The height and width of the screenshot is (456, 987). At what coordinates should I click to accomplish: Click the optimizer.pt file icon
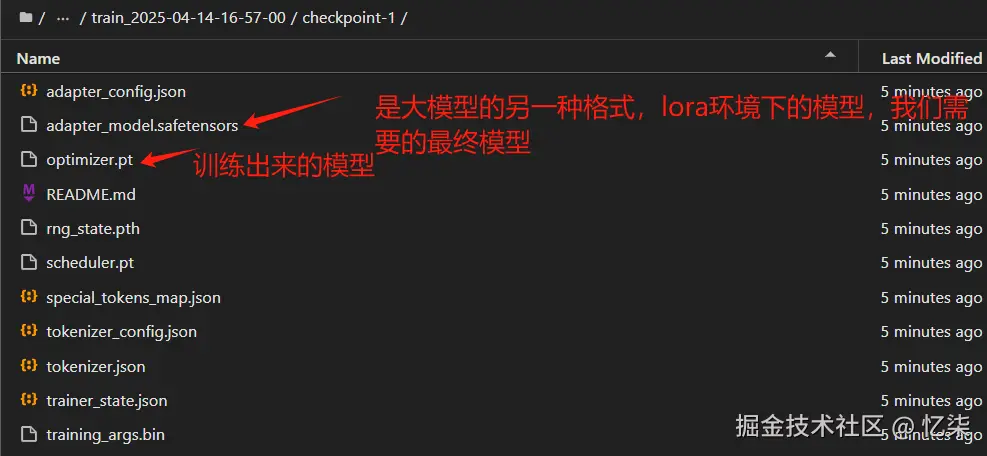point(28,159)
